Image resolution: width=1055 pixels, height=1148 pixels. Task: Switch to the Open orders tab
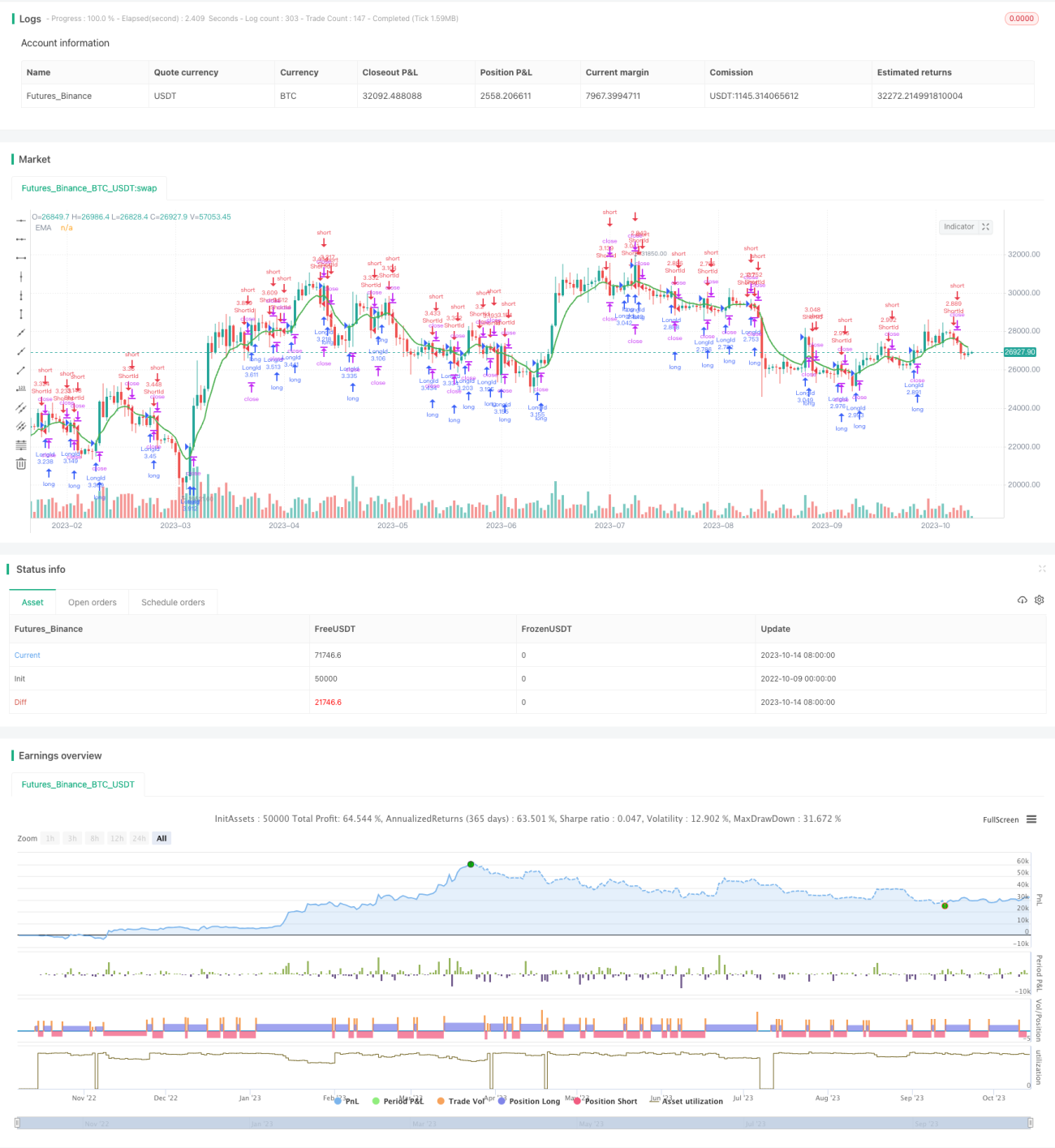tap(93, 602)
